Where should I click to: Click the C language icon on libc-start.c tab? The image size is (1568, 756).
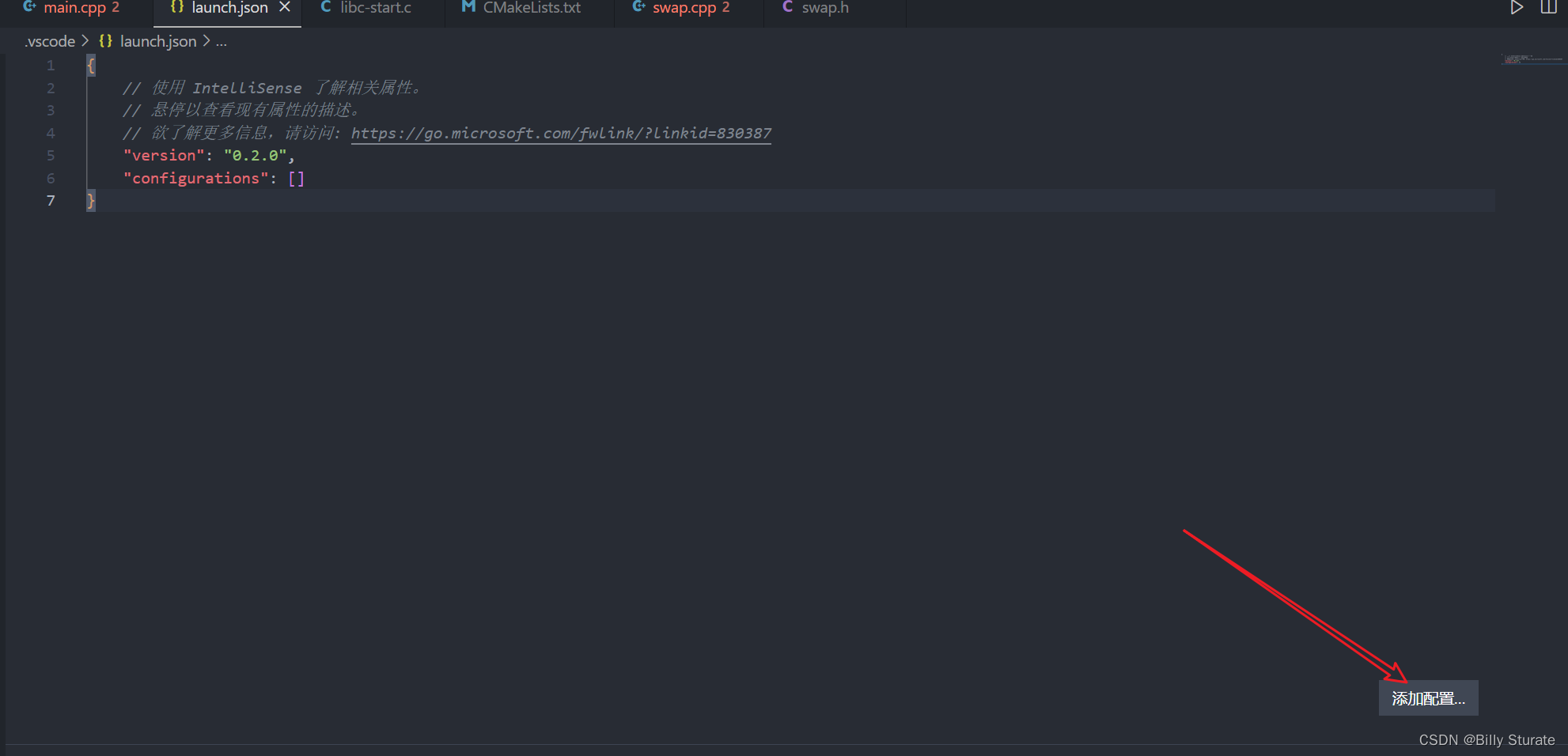click(x=324, y=8)
